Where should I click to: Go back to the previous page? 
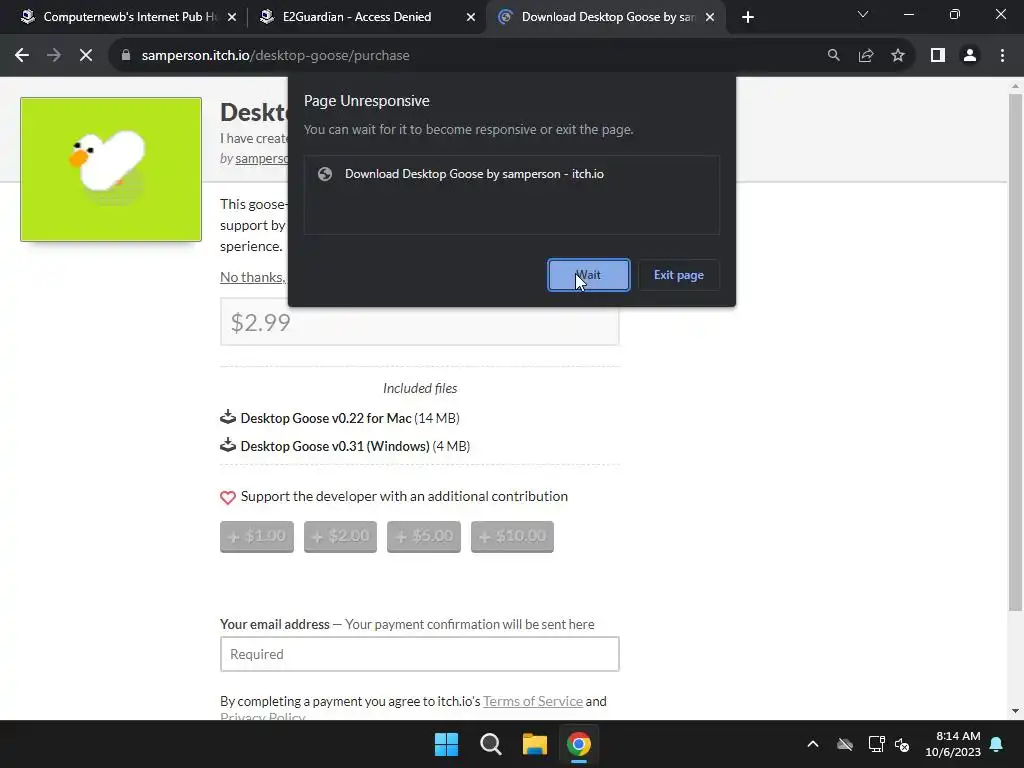22,56
